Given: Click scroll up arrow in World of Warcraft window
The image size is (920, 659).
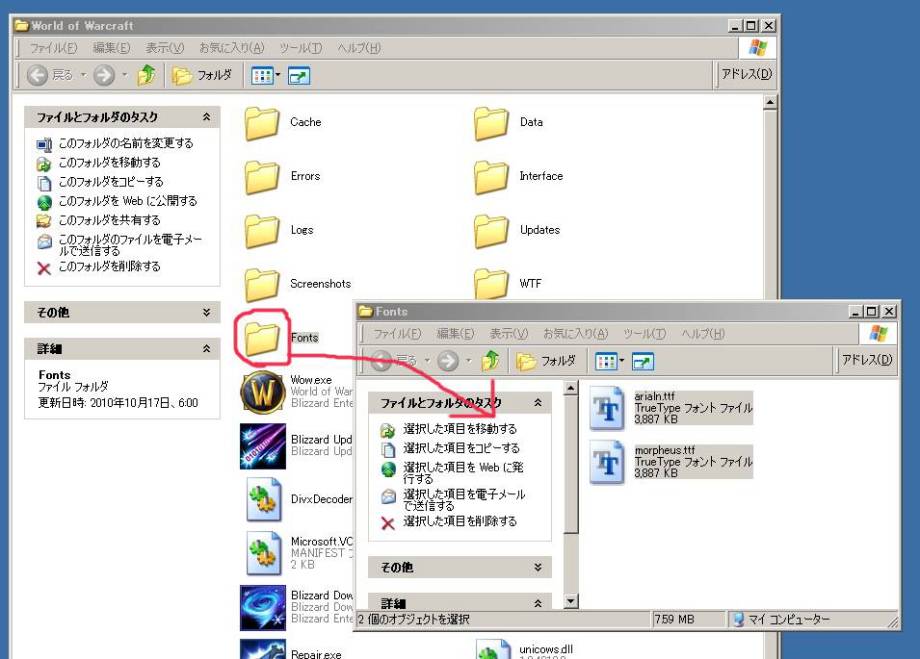Looking at the screenshot, I should click(x=770, y=103).
